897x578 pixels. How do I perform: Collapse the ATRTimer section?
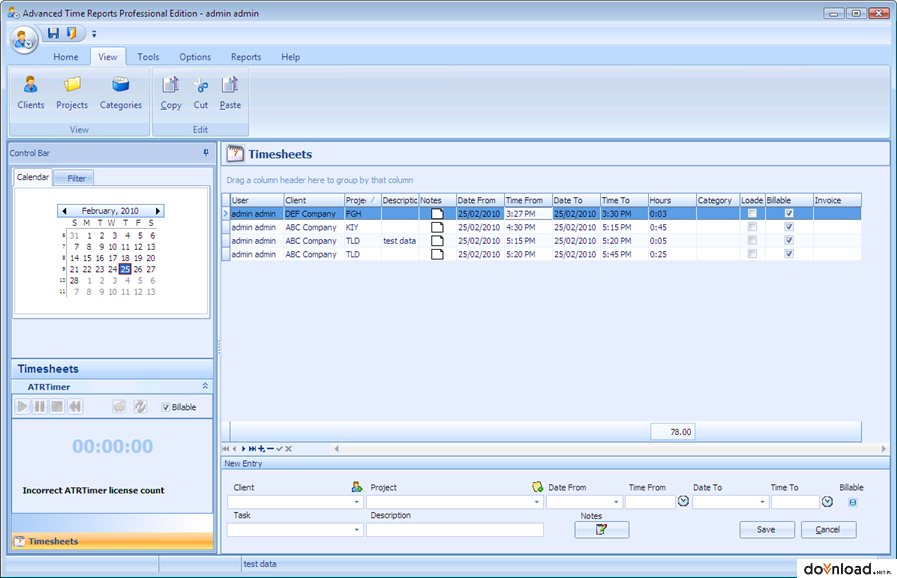(x=205, y=386)
